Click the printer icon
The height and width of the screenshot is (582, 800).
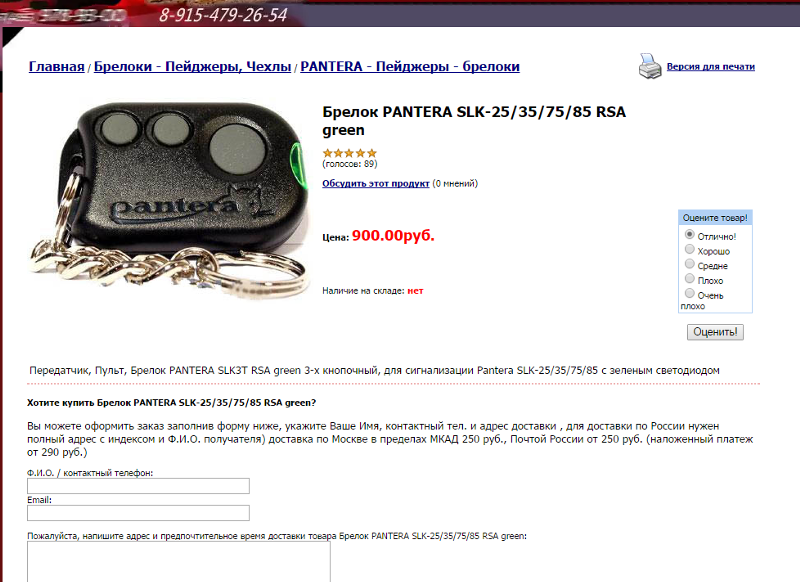(x=650, y=66)
